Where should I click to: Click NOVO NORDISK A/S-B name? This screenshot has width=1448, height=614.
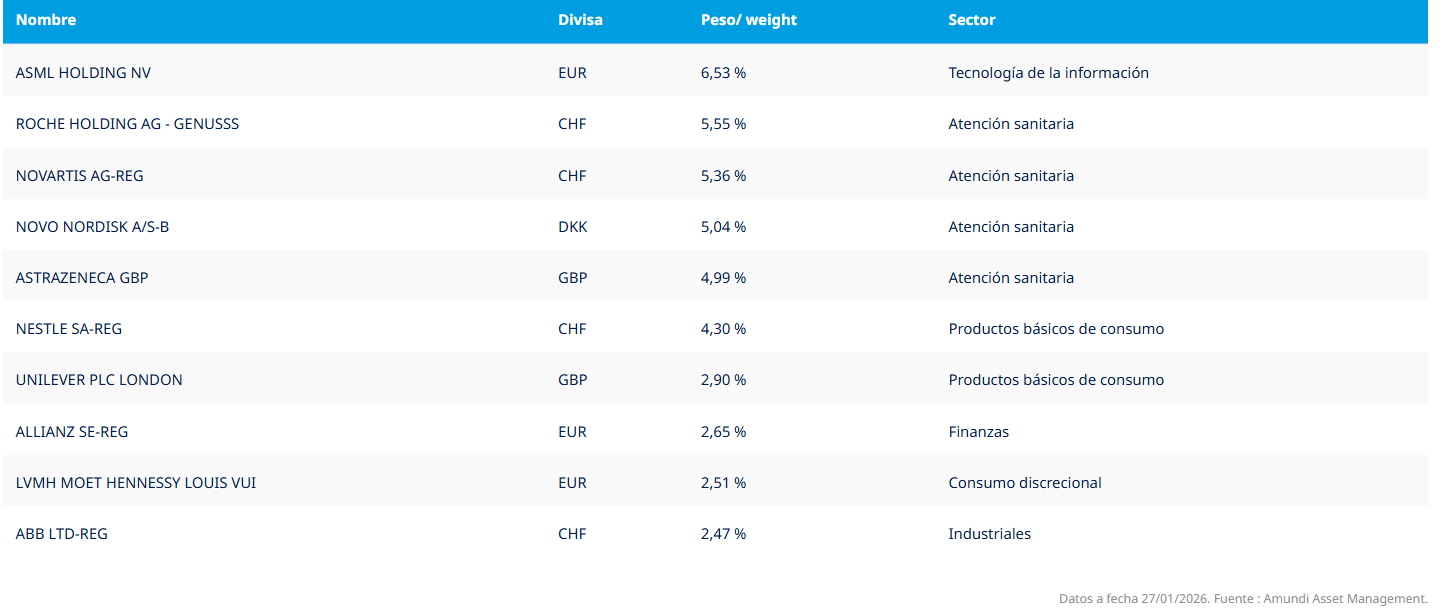92,227
